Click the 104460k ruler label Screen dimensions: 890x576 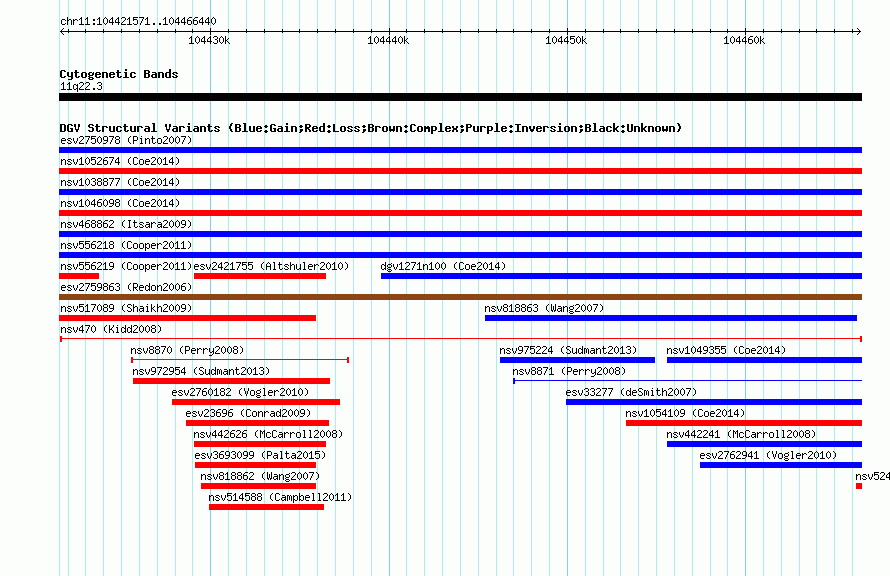(744, 40)
